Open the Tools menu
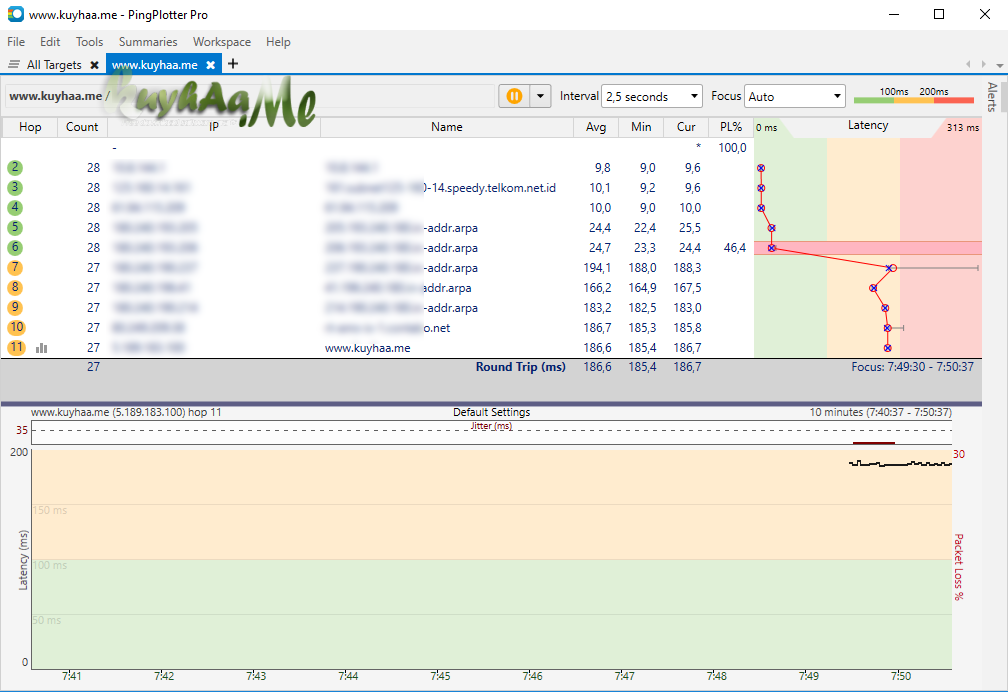Screen dimensions: 1008x692 coord(89,42)
